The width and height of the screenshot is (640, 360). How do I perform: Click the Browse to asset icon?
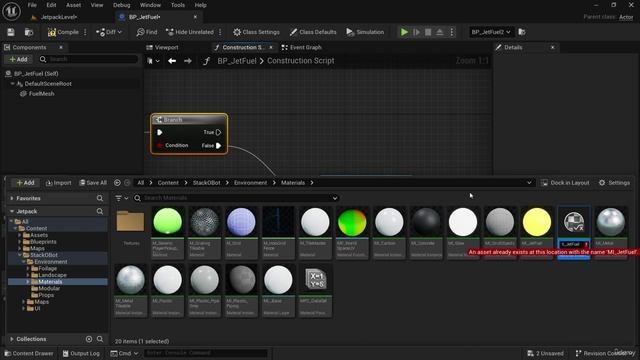click(x=29, y=32)
